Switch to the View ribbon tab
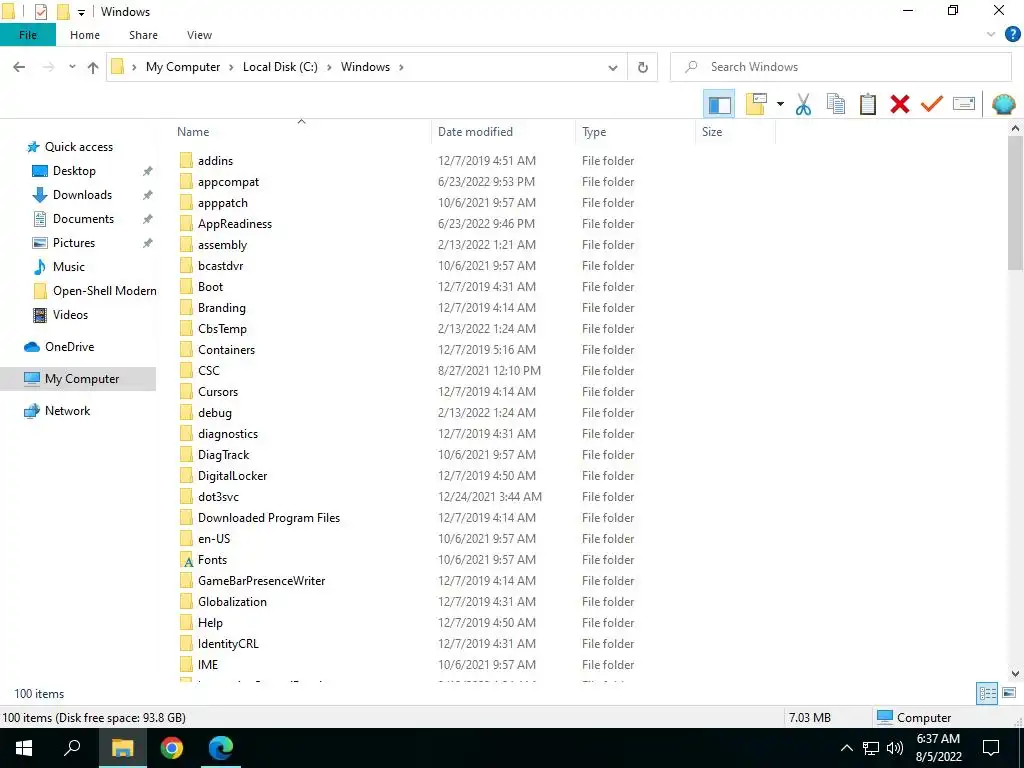 click(x=199, y=35)
